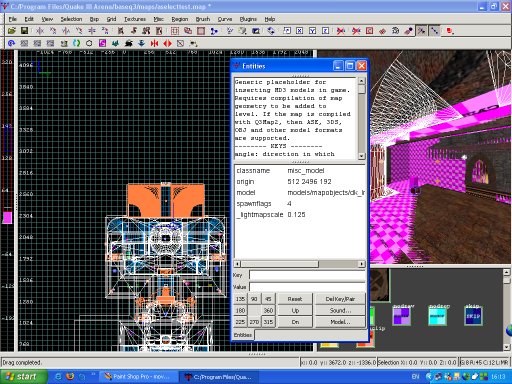Image resolution: width=512 pixels, height=384 pixels.
Task: Click the Dn angle button
Action: pyautogui.click(x=295, y=322)
